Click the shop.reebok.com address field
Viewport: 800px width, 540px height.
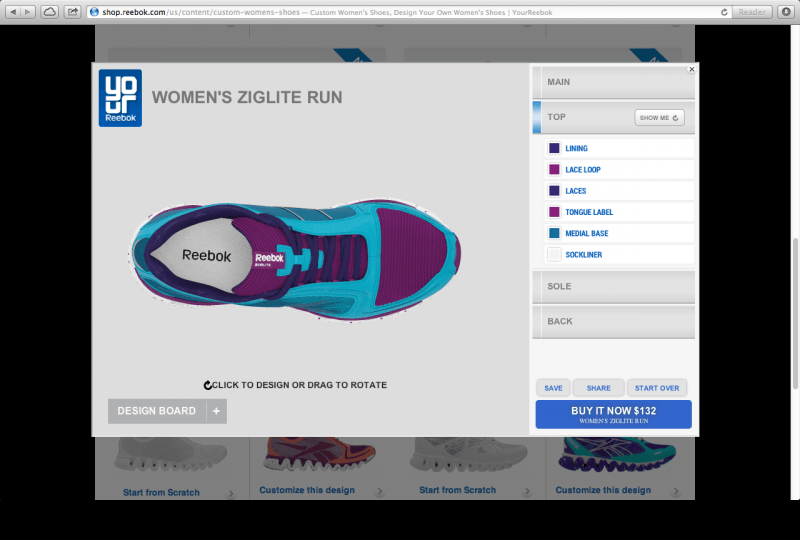(406, 12)
